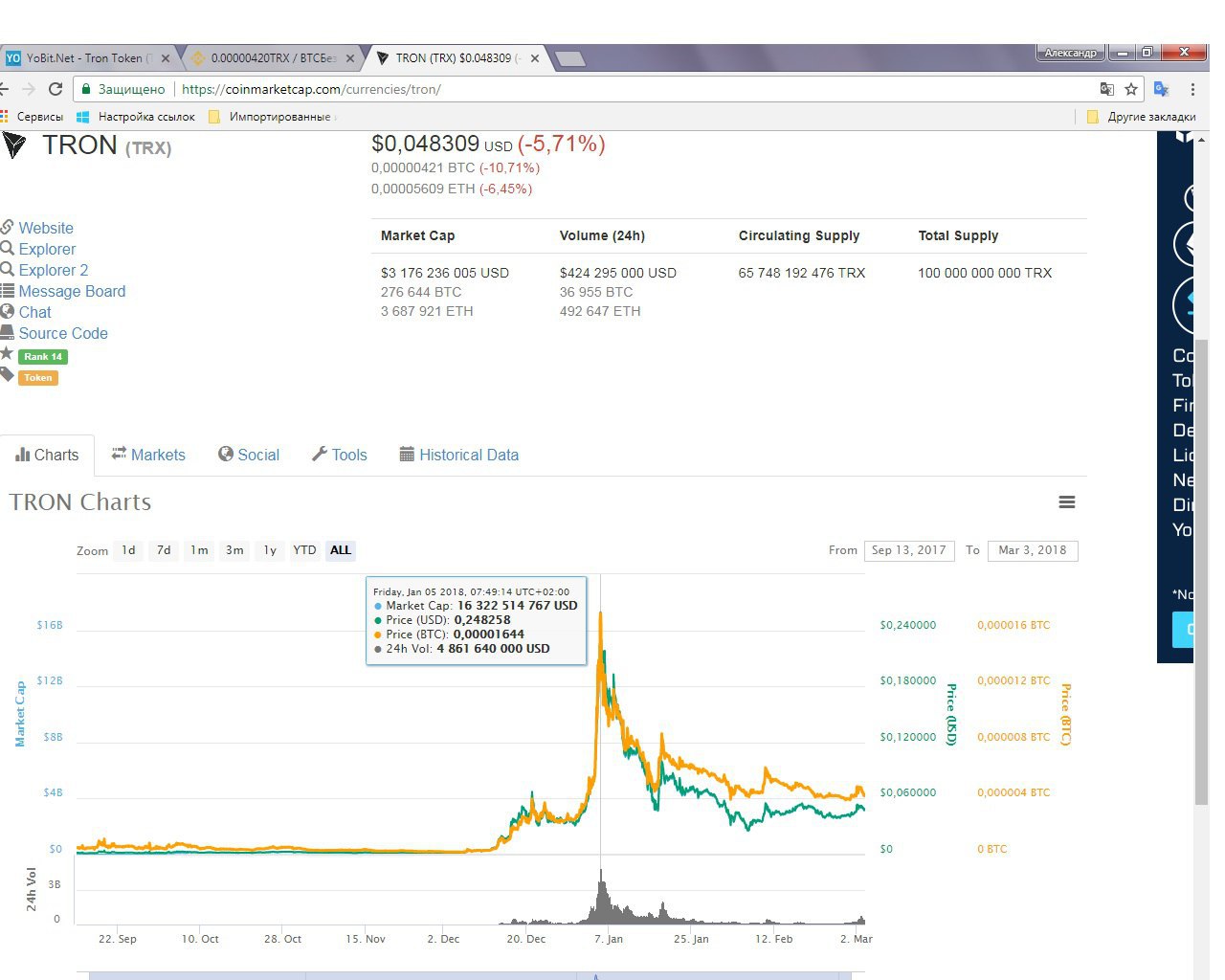The width and height of the screenshot is (1225, 980).
Task: Open the Chat link
Action: pos(35,312)
